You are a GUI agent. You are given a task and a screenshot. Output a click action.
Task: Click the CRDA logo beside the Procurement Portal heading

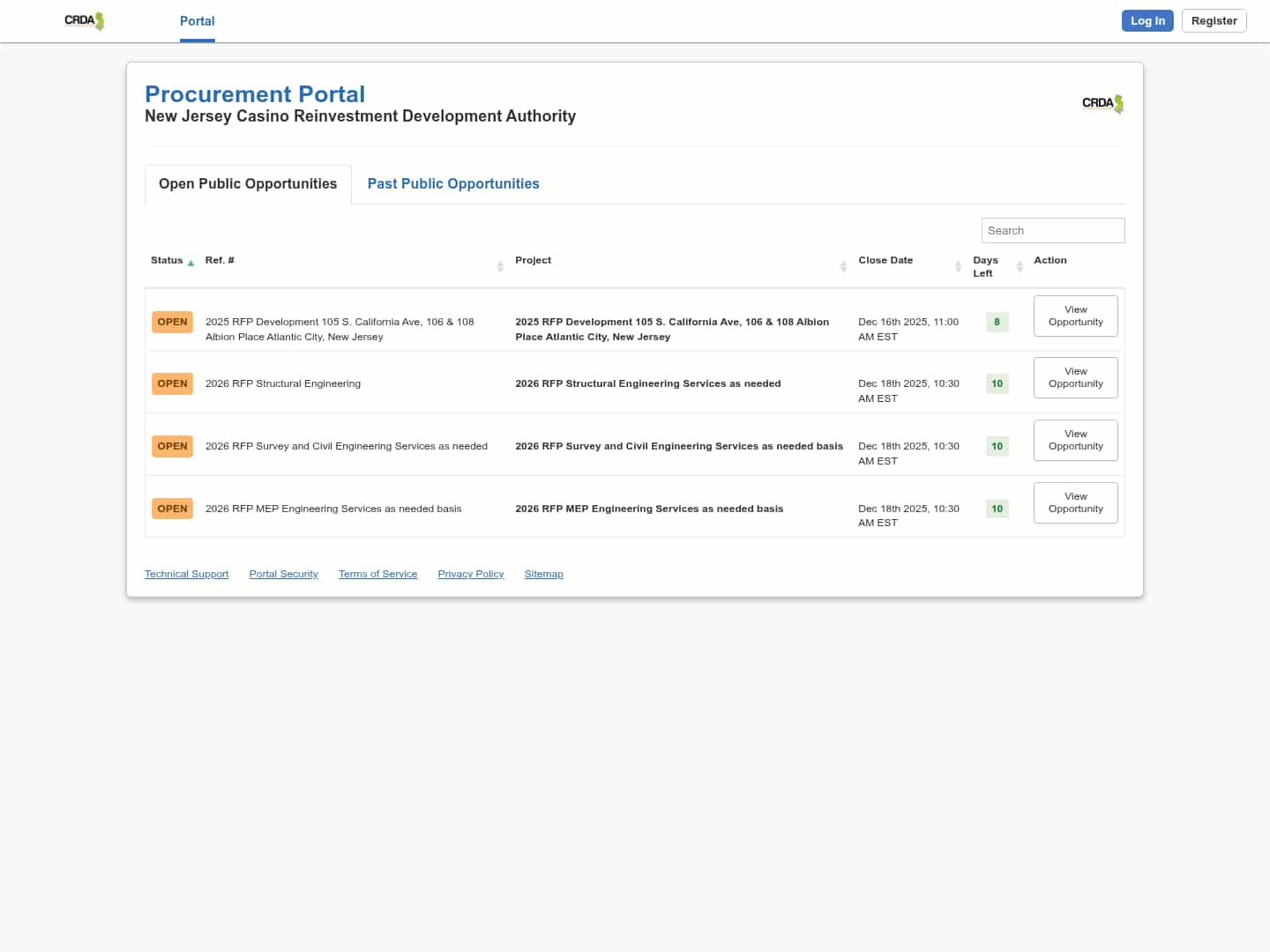coord(1102,103)
